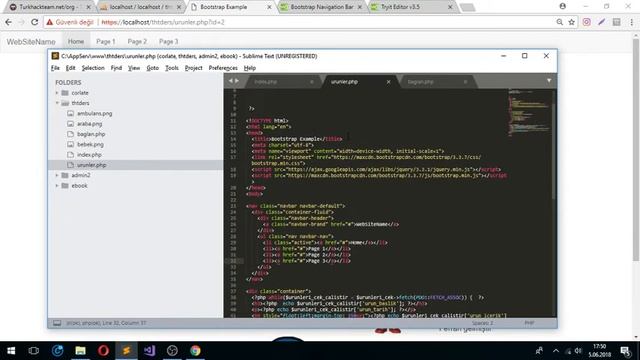Open Visual Studio from taskbar
This screenshot has width=640, height=360.
tap(149, 351)
